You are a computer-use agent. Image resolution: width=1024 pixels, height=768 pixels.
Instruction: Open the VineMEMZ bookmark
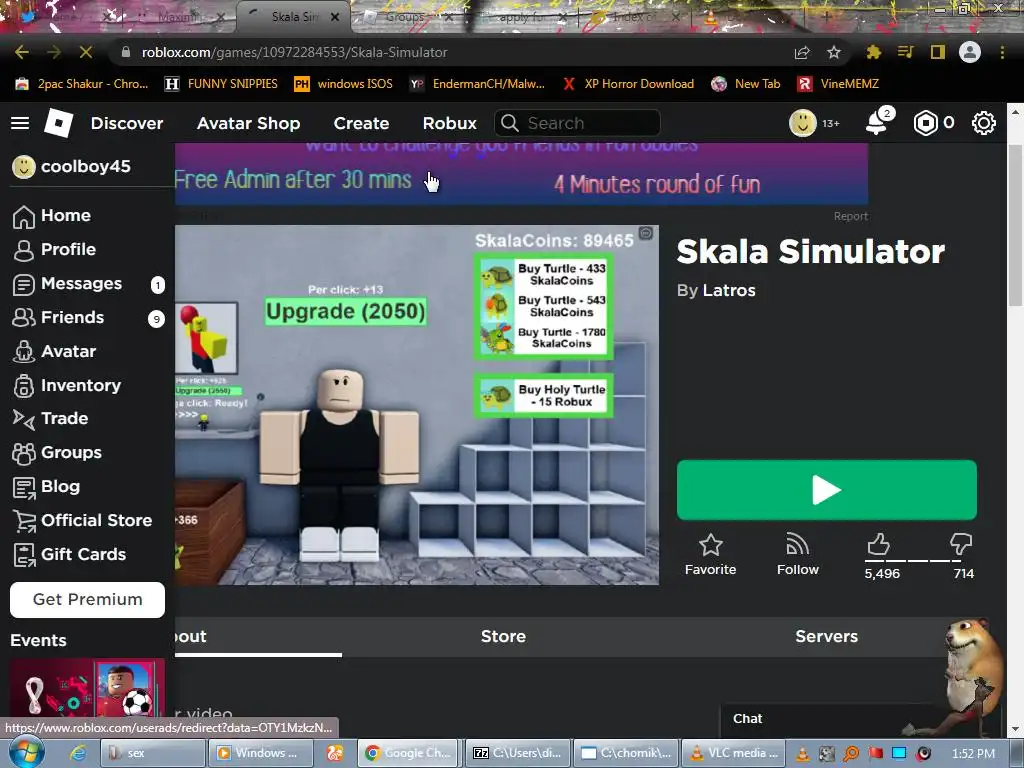click(839, 84)
